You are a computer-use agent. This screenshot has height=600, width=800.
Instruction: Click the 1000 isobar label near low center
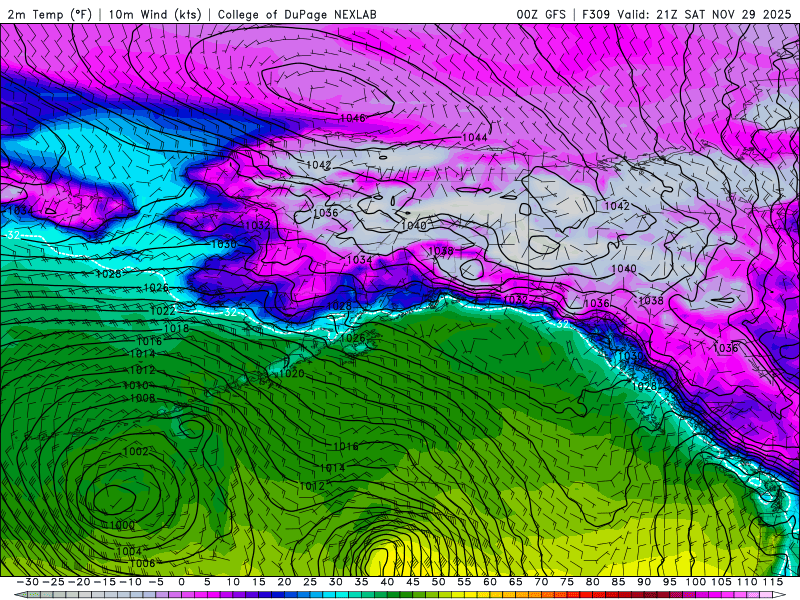point(122,525)
